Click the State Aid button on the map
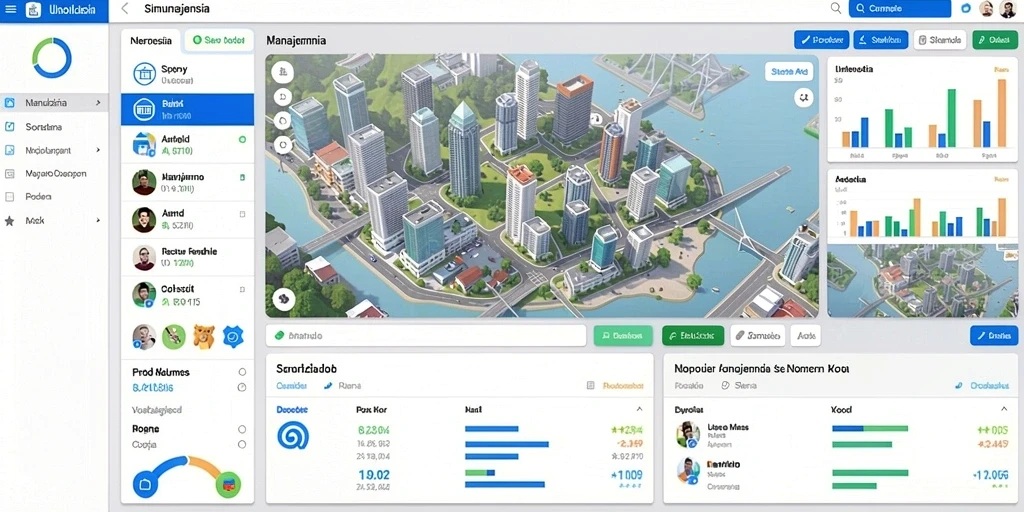This screenshot has width=1024, height=512. point(789,72)
